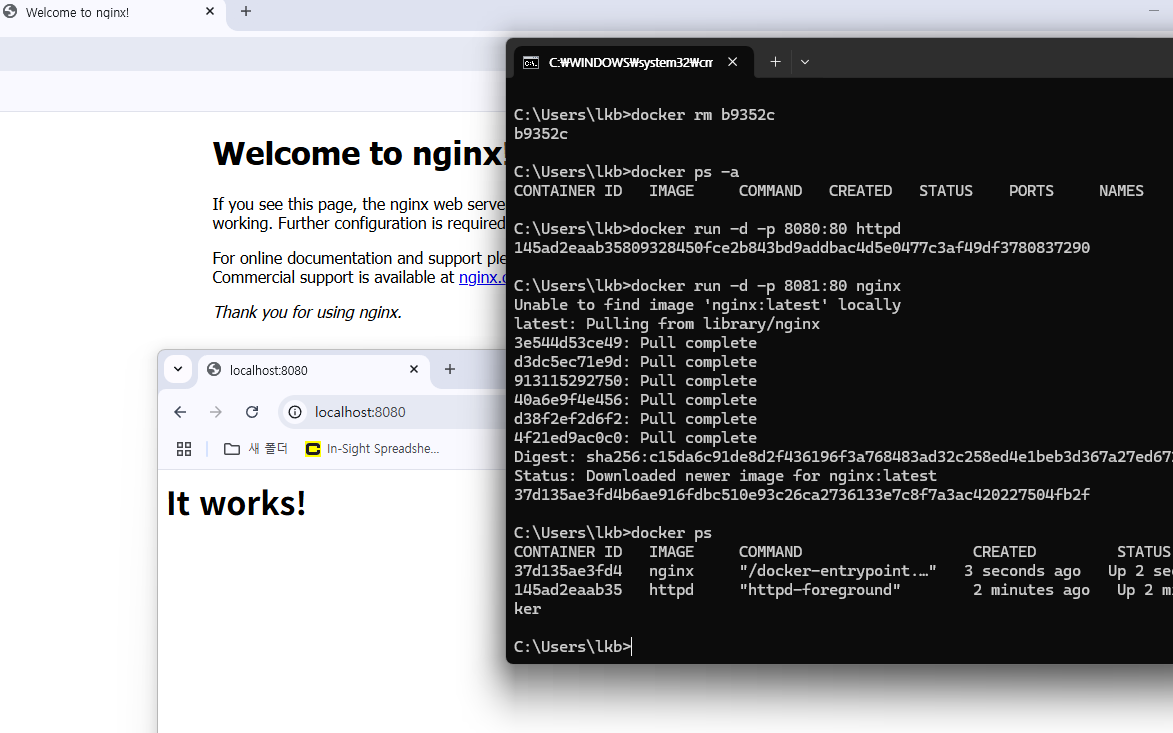Image resolution: width=1173 pixels, height=733 pixels.
Task: Click the globe favicon on nginx tab
Action: pos(10,12)
